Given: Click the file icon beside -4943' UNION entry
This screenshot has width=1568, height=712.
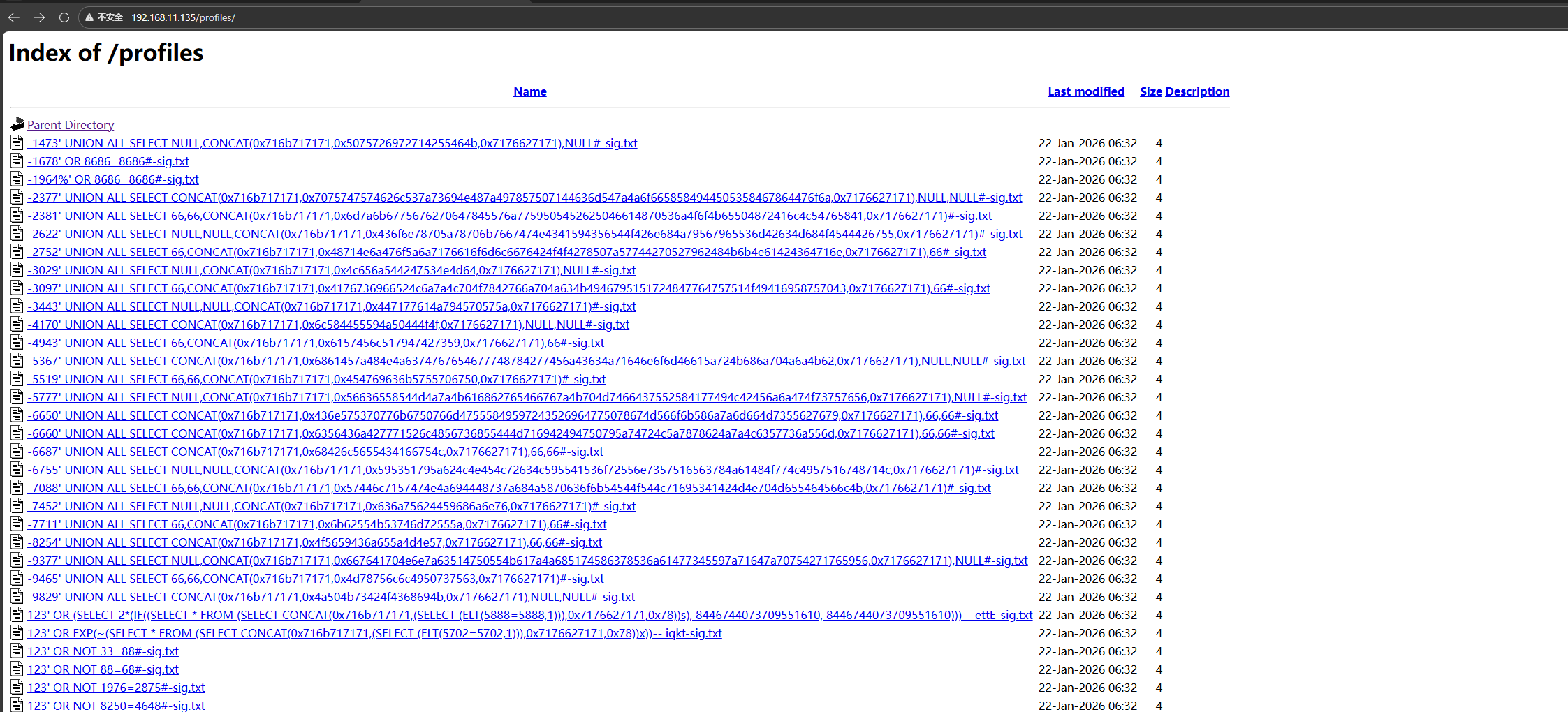Looking at the screenshot, I should tap(17, 343).
